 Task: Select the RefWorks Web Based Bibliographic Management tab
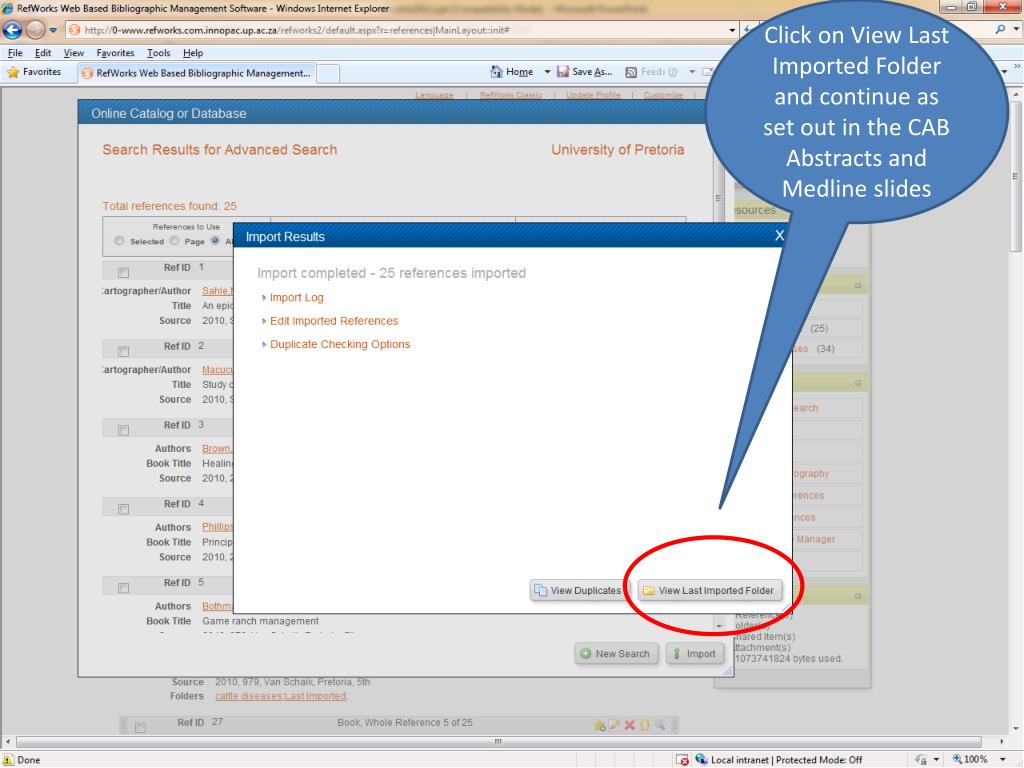click(x=197, y=73)
